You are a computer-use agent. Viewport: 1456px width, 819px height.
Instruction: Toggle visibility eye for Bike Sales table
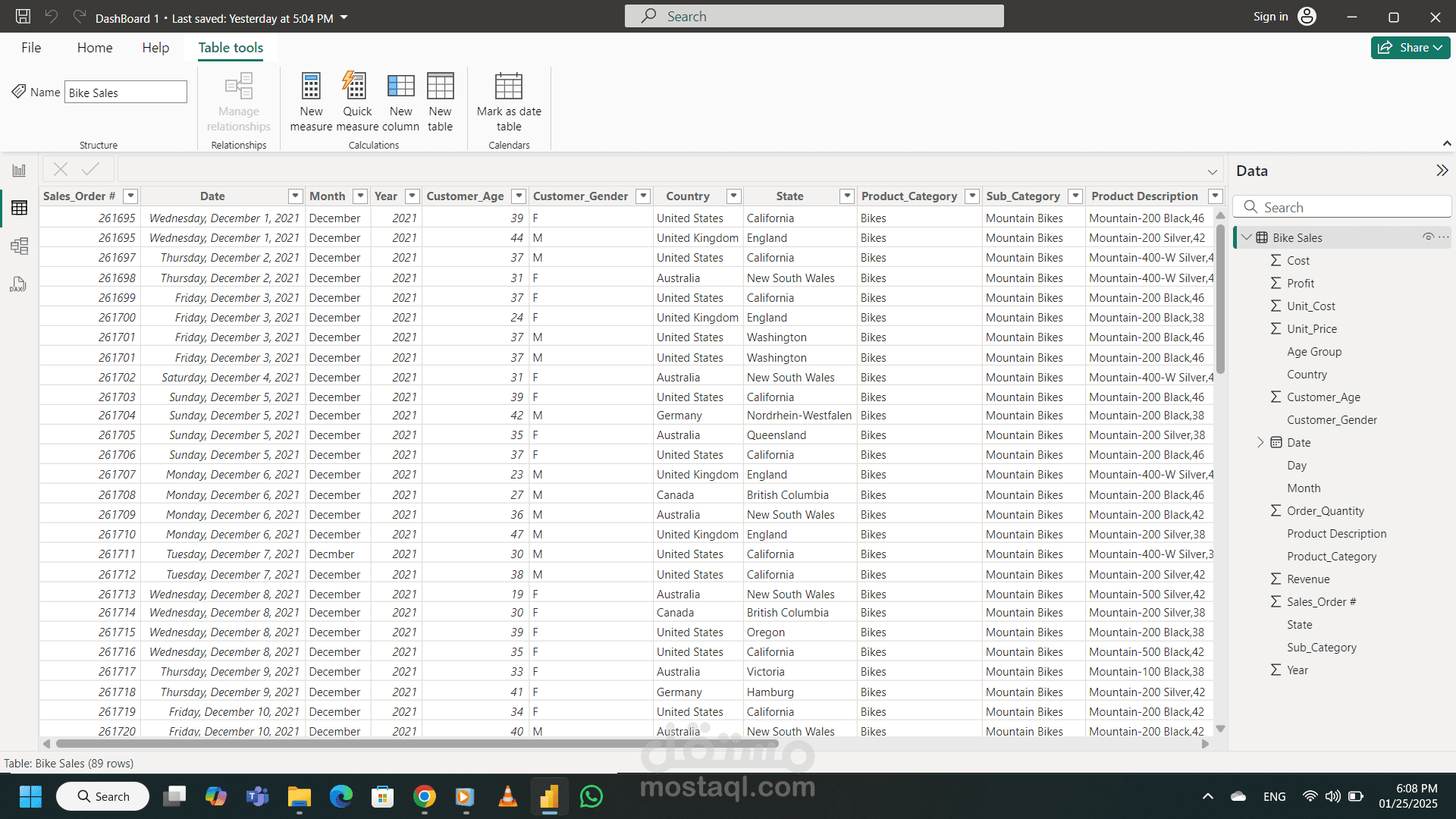1428,237
